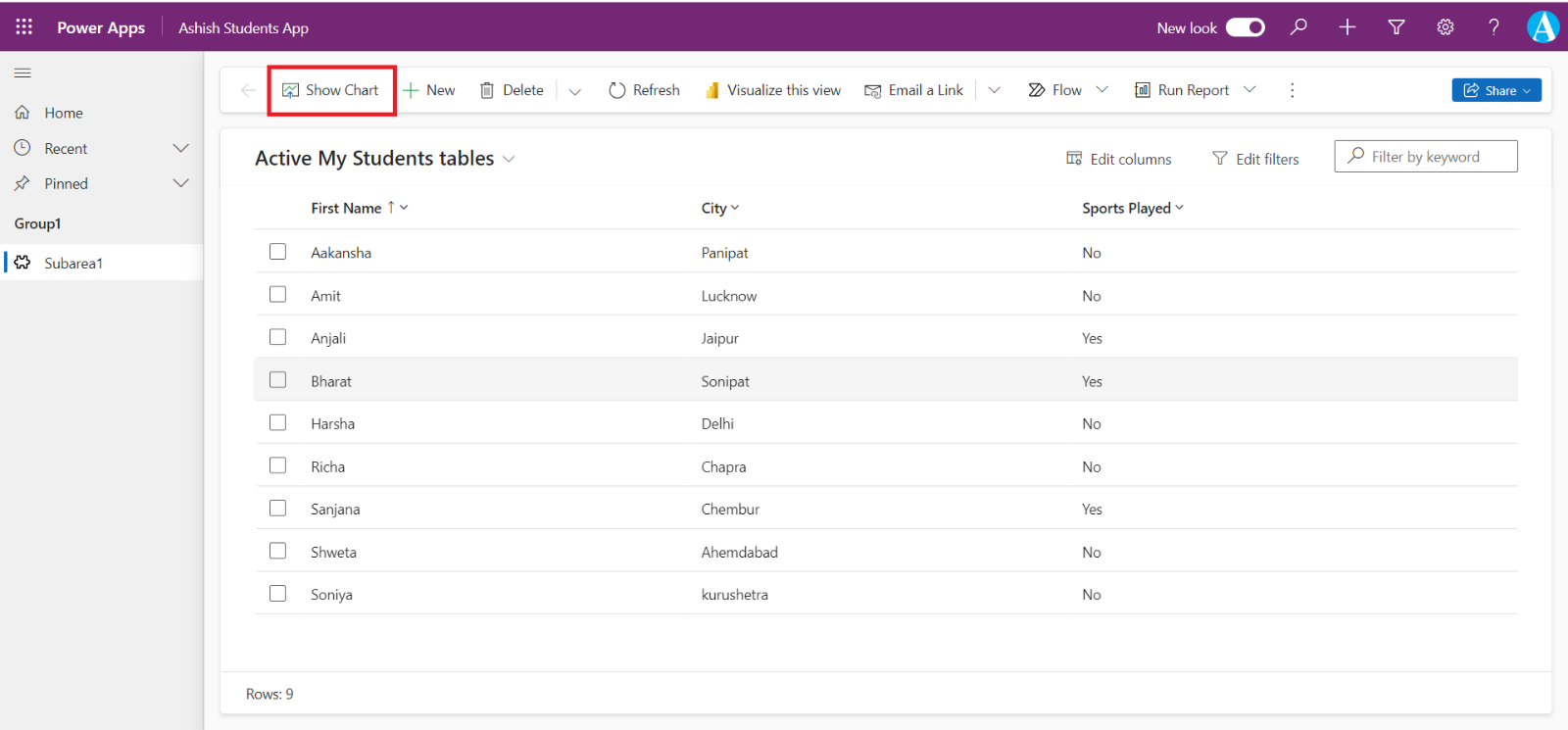1568x730 pixels.
Task: Click the search magnifier in the header
Action: [1298, 27]
